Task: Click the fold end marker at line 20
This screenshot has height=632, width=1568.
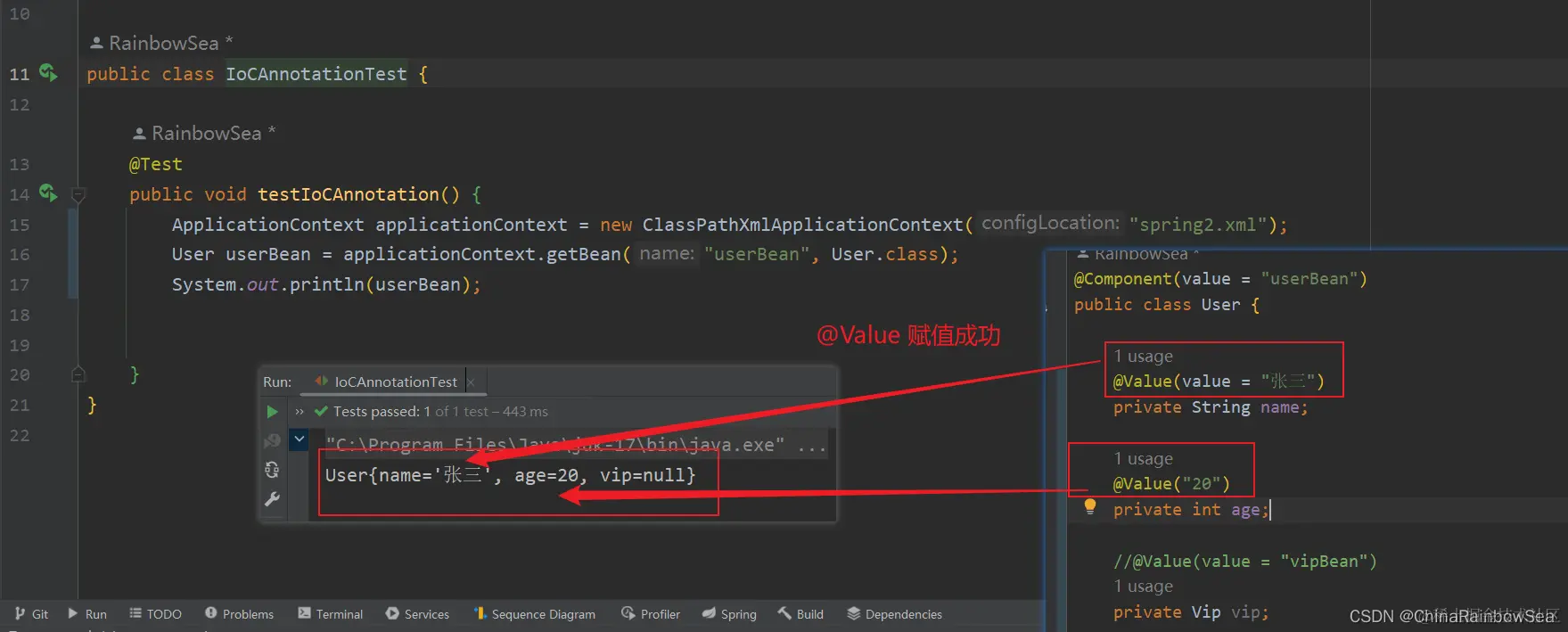Action: pos(78,374)
